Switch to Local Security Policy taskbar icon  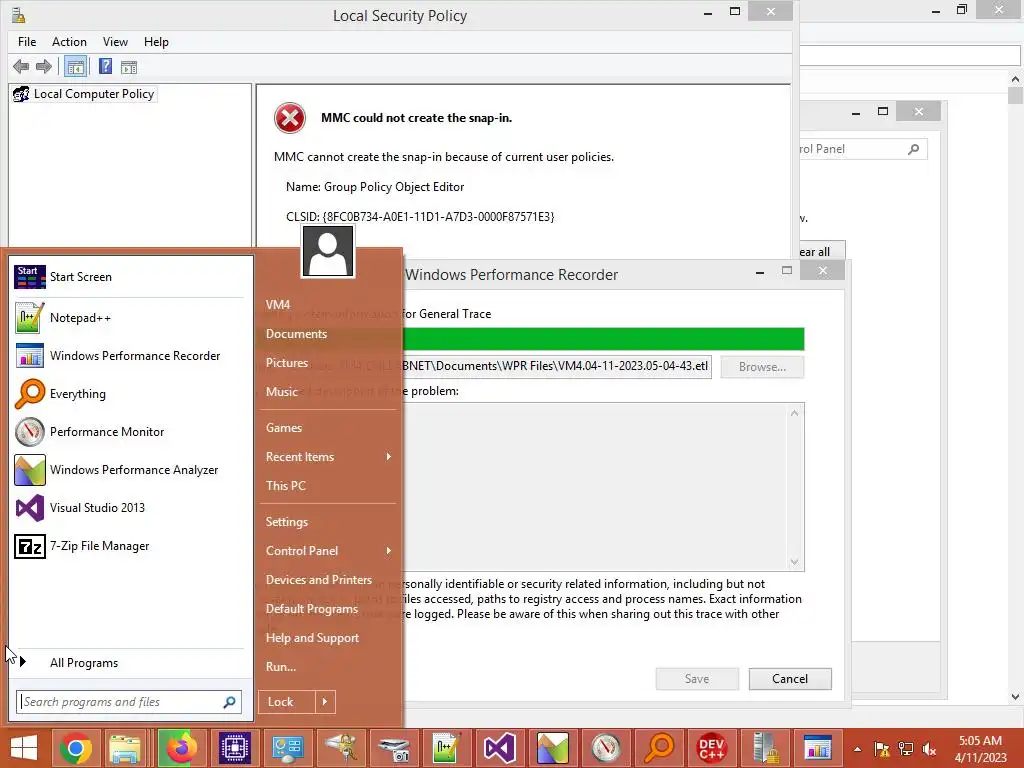764,748
